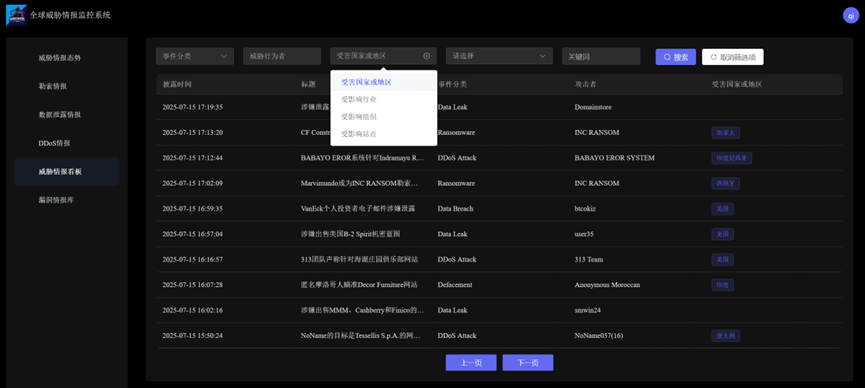Click the 搜索 search button

(676, 57)
